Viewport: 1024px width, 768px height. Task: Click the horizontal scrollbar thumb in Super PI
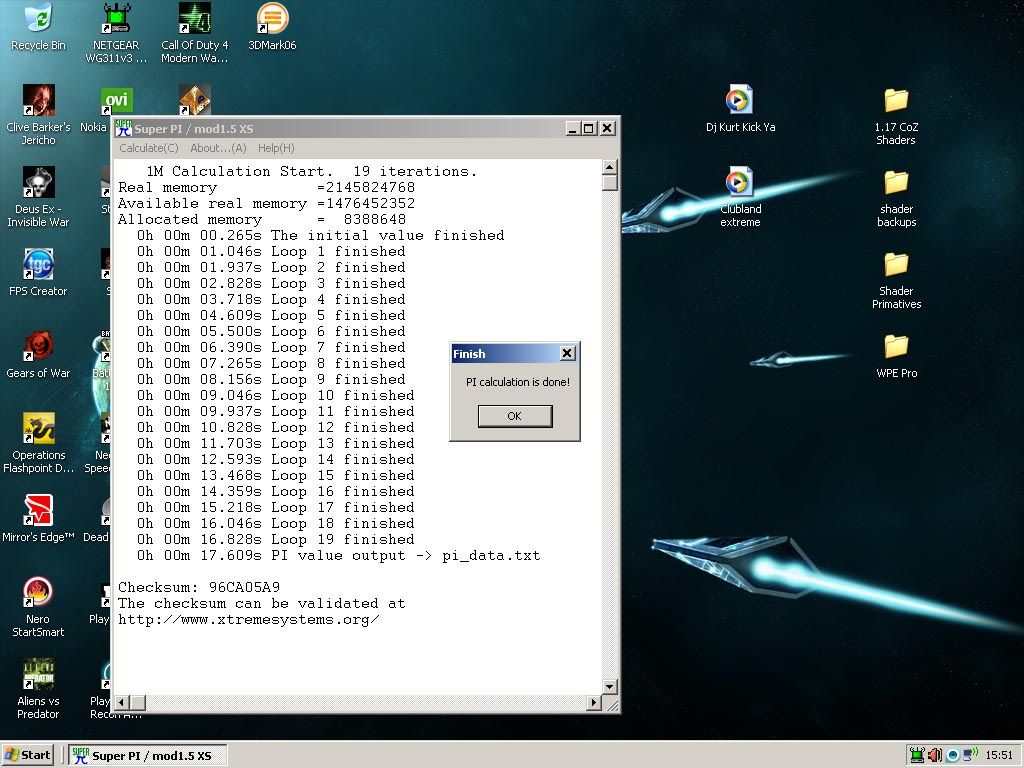(x=137, y=703)
